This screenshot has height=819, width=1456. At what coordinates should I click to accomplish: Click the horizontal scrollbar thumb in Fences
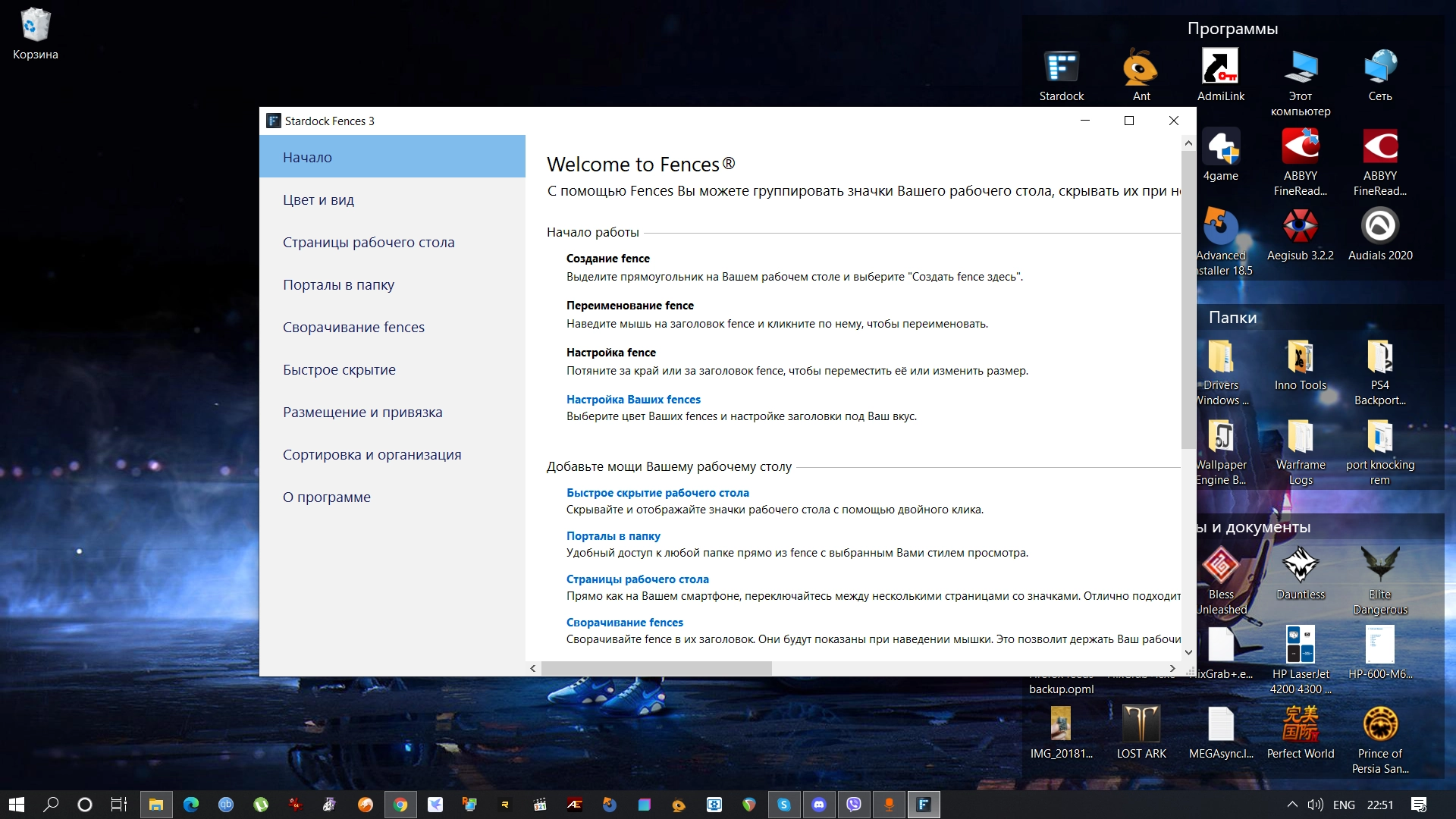click(656, 668)
